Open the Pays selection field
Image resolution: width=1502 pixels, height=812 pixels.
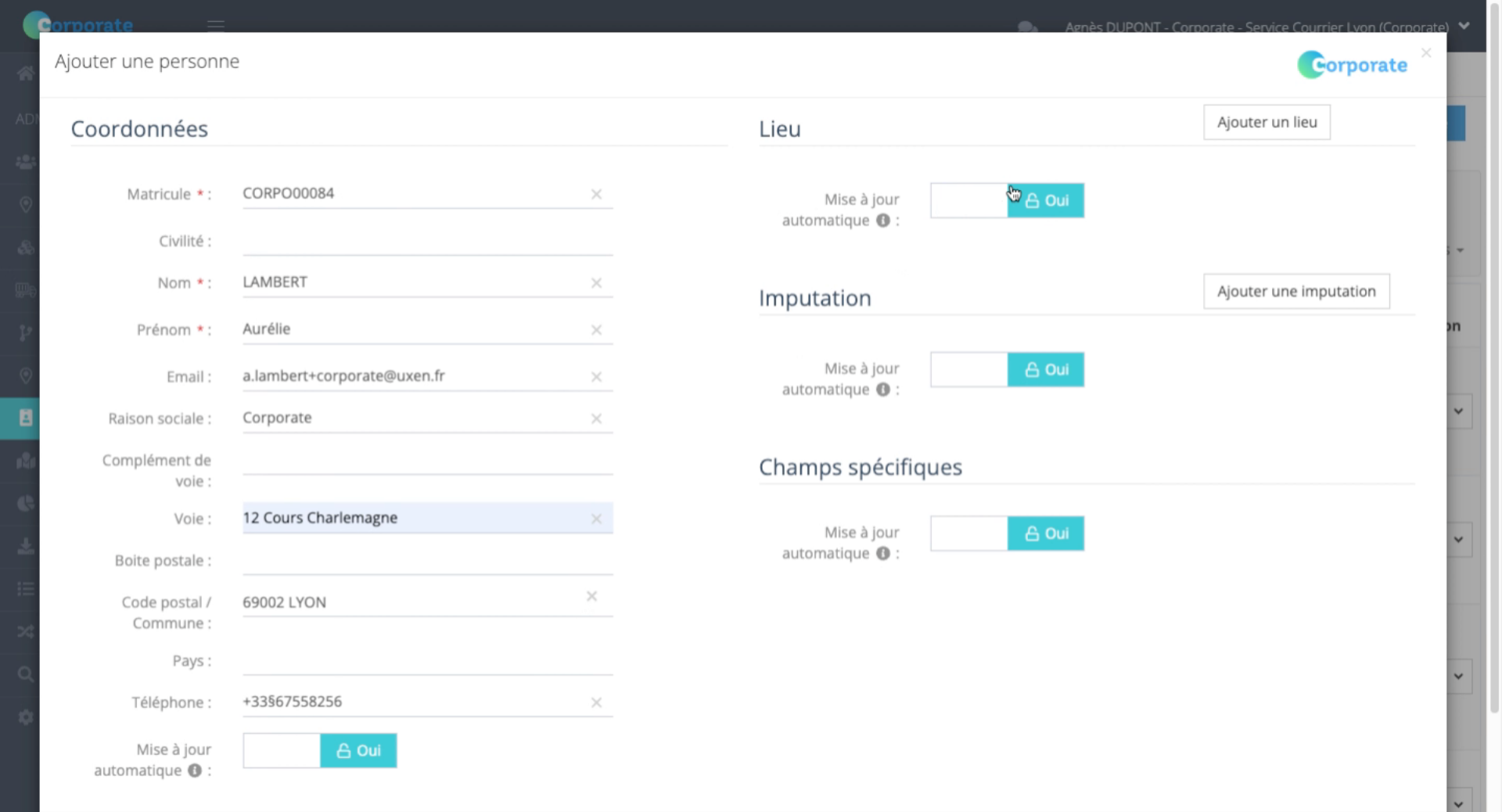[x=427, y=660]
